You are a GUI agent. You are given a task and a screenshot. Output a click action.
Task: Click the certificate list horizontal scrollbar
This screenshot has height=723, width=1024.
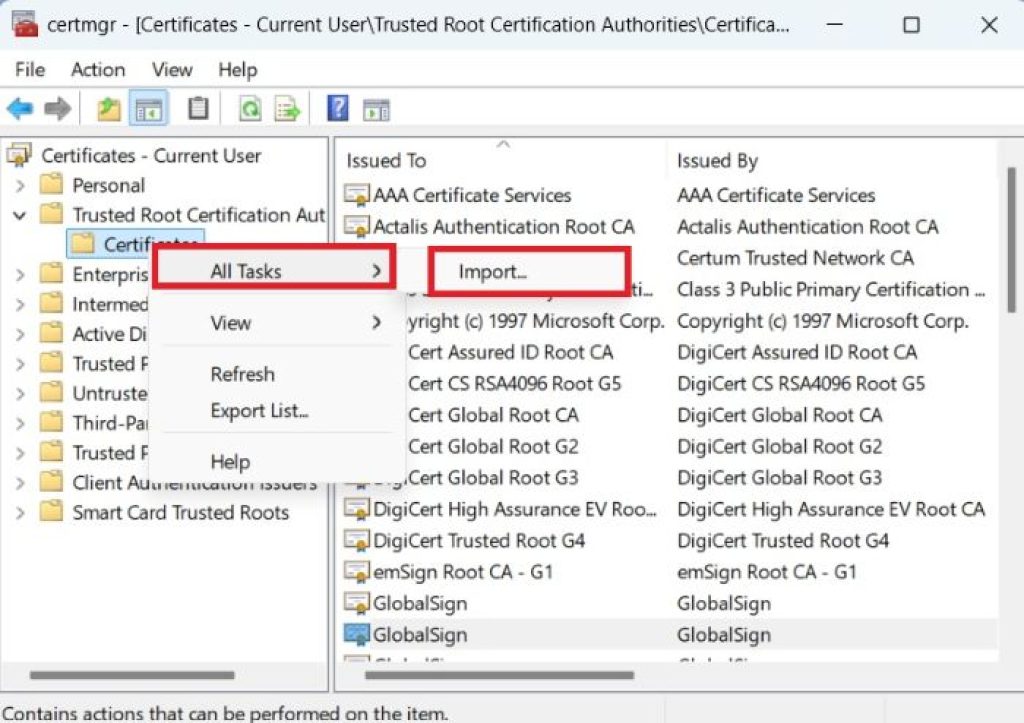499,675
